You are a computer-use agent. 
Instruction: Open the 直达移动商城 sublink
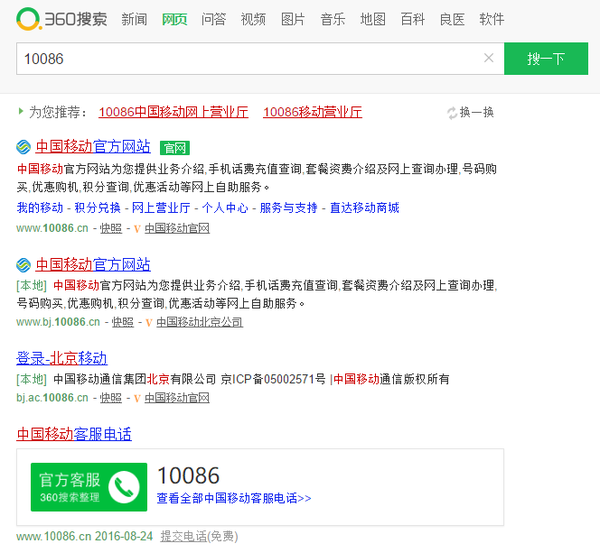click(365, 208)
